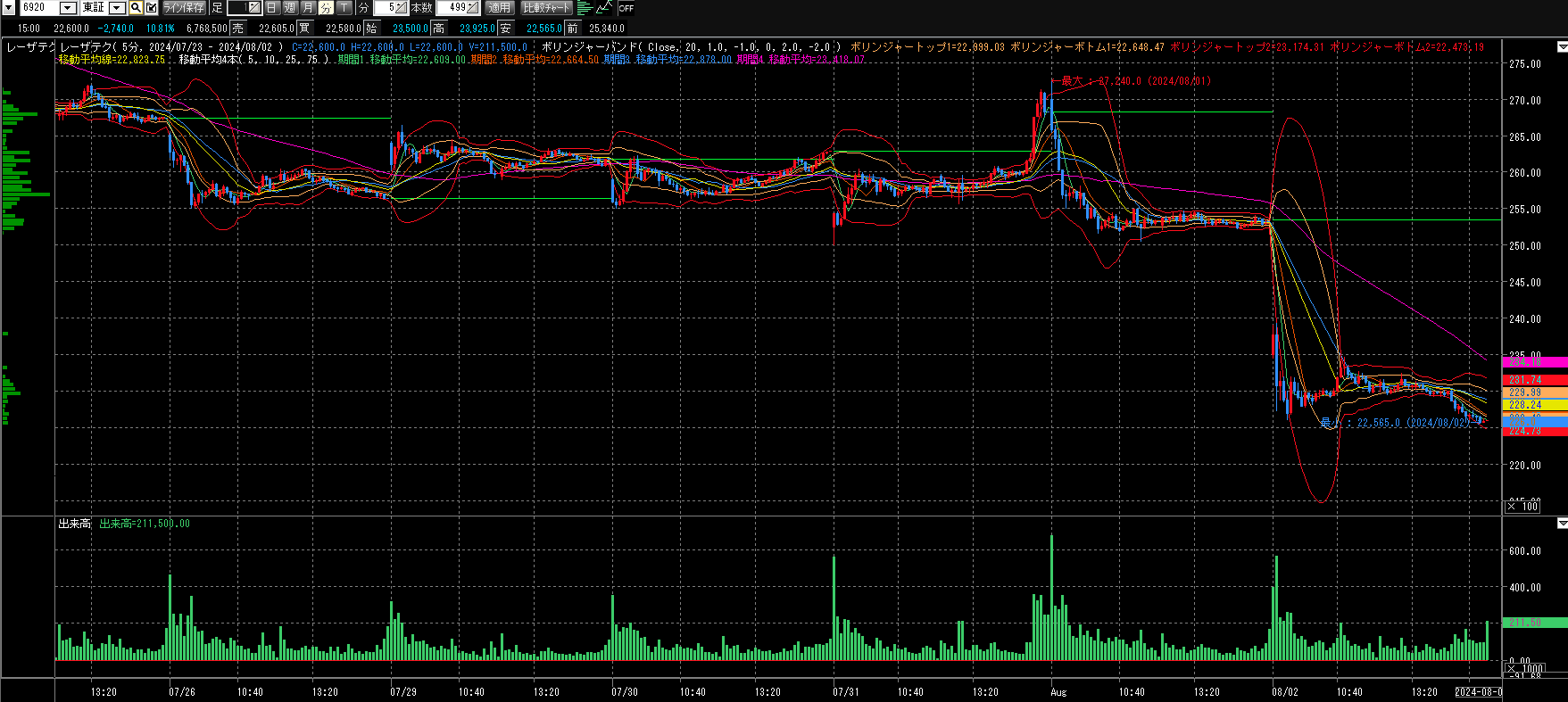Select the tick (T) timeframe button
Screen dimensions: 1568x702
[344, 8]
